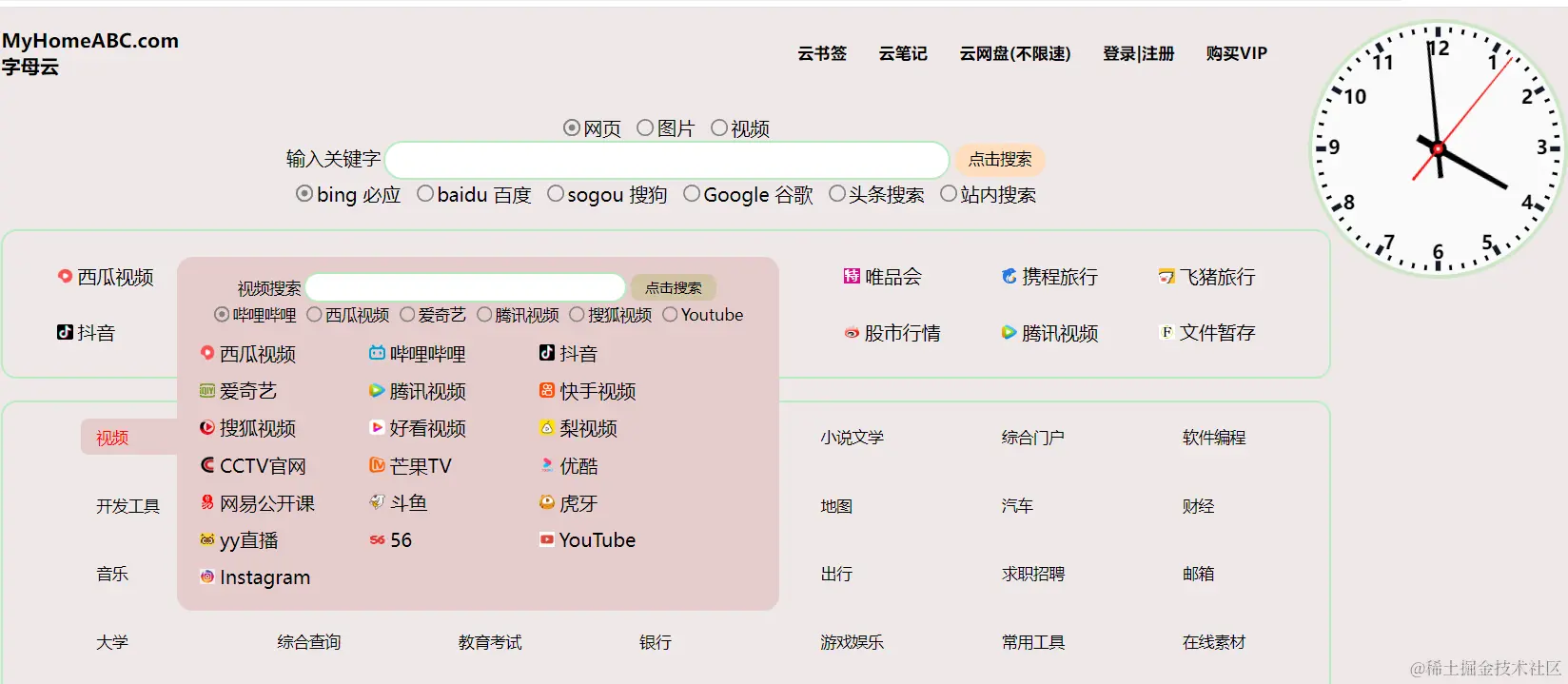Screen dimensions: 1568x684
Task: Click the 哔哩哔哩 icon in the popup list
Action: [x=377, y=353]
